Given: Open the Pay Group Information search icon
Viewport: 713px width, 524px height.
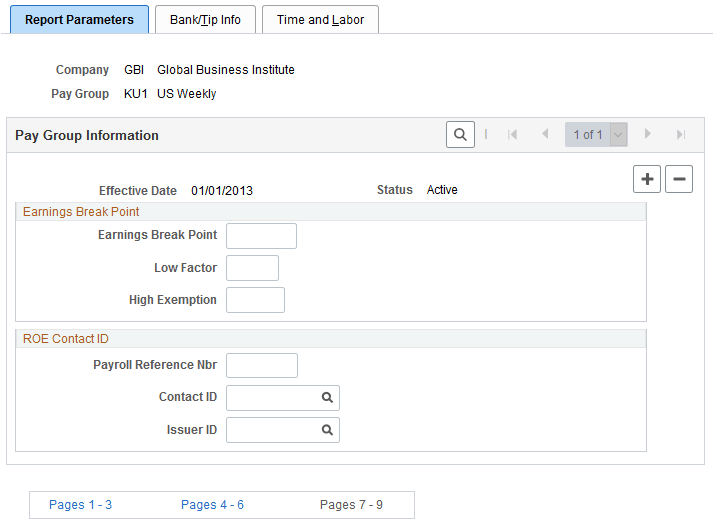Looking at the screenshot, I should tap(460, 135).
